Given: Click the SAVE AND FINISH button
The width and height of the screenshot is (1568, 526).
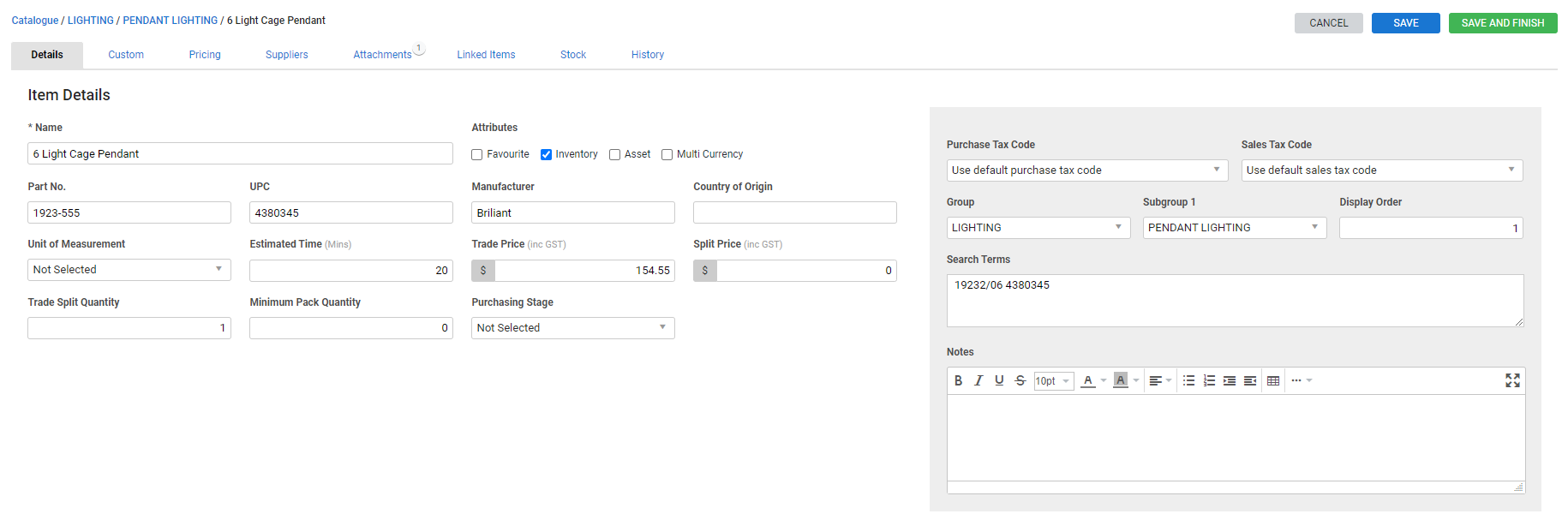Looking at the screenshot, I should point(1503,23).
